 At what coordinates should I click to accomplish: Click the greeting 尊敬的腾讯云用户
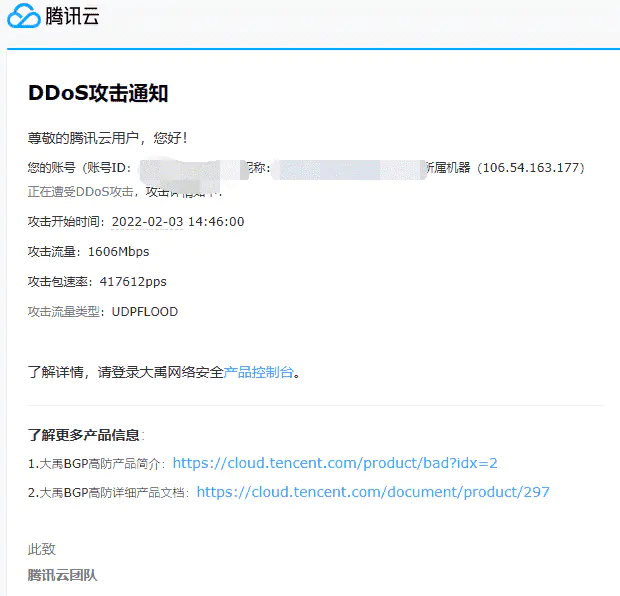tap(83, 138)
